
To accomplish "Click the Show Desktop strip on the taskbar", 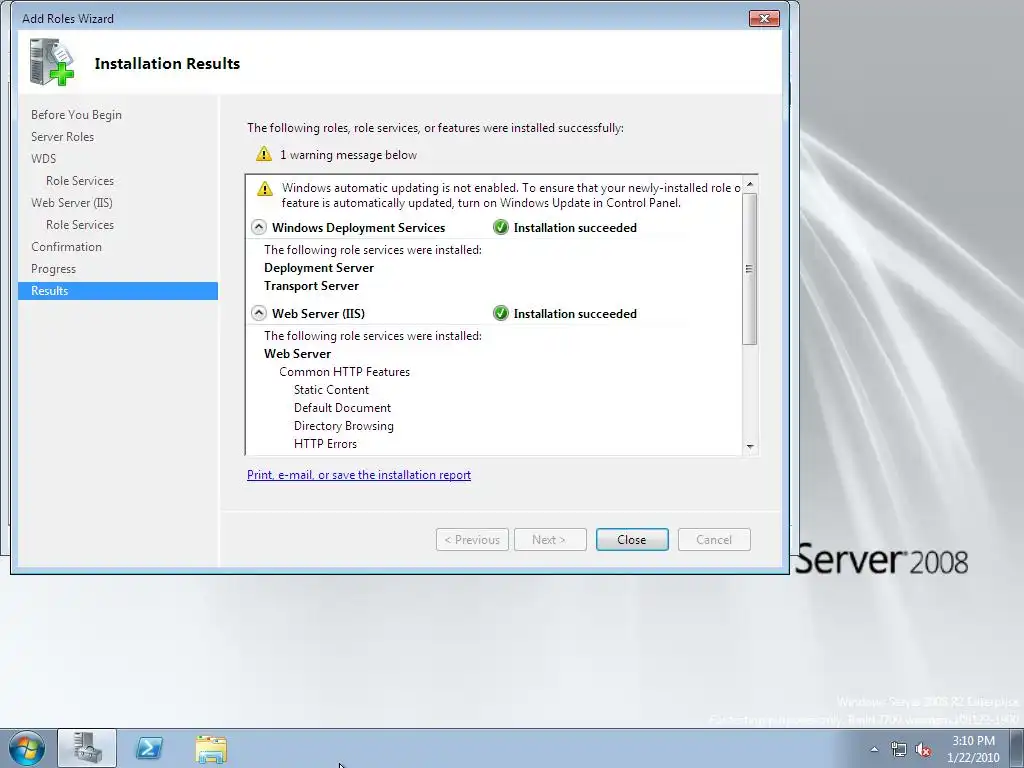I will click(x=1016, y=748).
